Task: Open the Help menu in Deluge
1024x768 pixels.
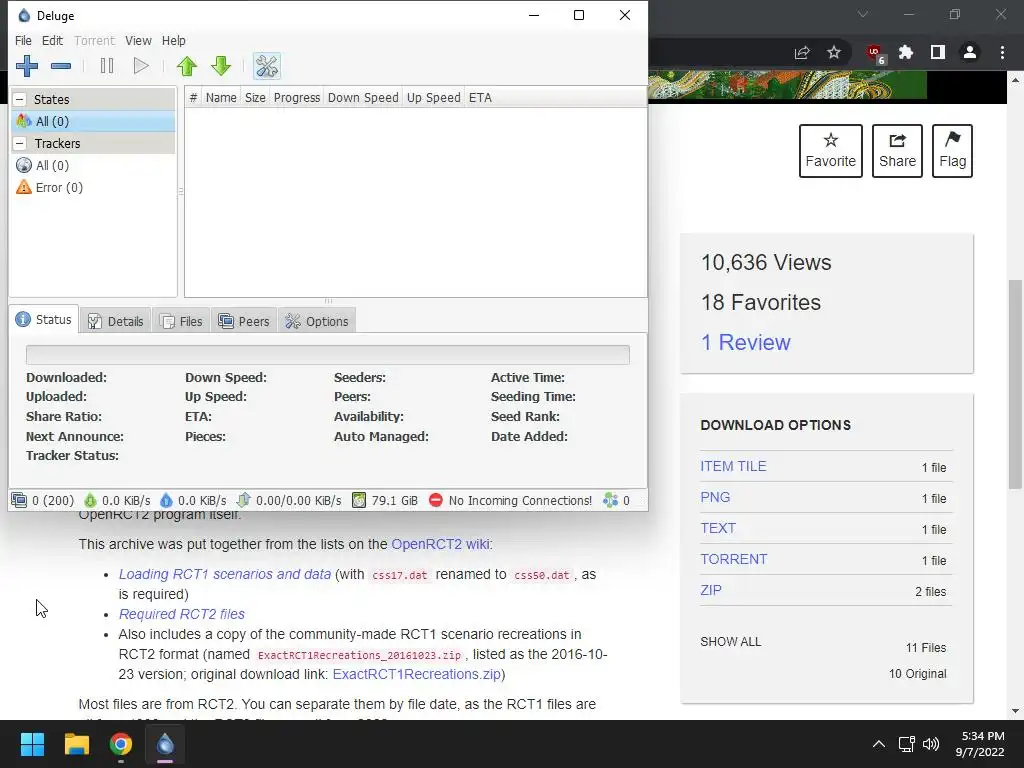Action: (x=174, y=40)
